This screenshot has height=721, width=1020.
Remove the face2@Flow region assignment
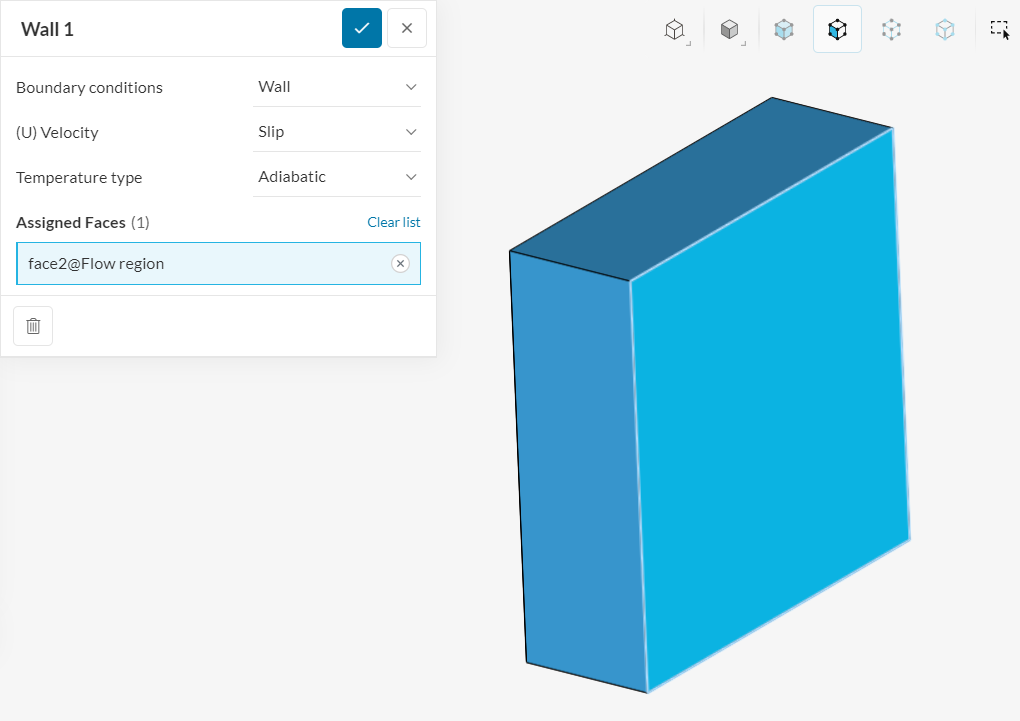click(x=400, y=263)
